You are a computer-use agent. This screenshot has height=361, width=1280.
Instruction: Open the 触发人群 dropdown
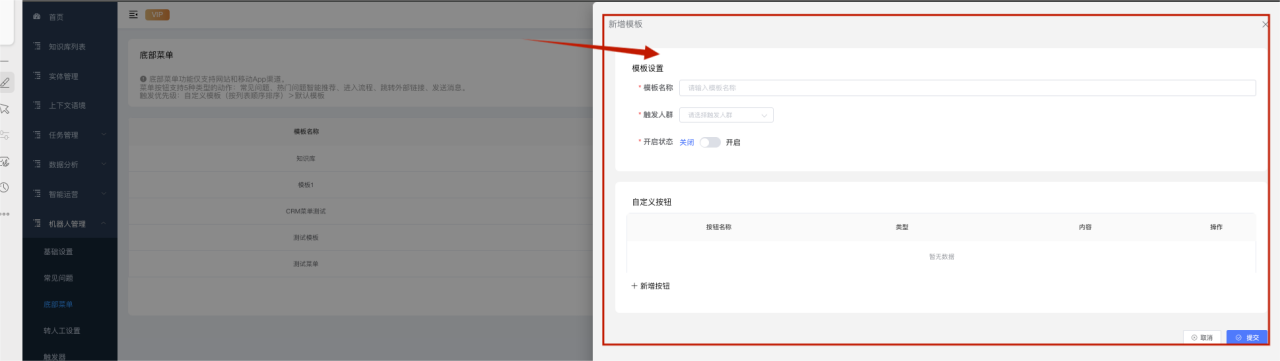click(x=726, y=115)
